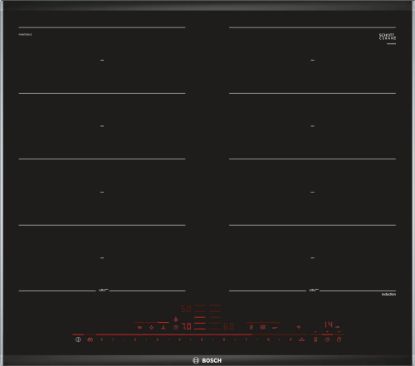Select power level 9 on the red slider

click(290, 340)
